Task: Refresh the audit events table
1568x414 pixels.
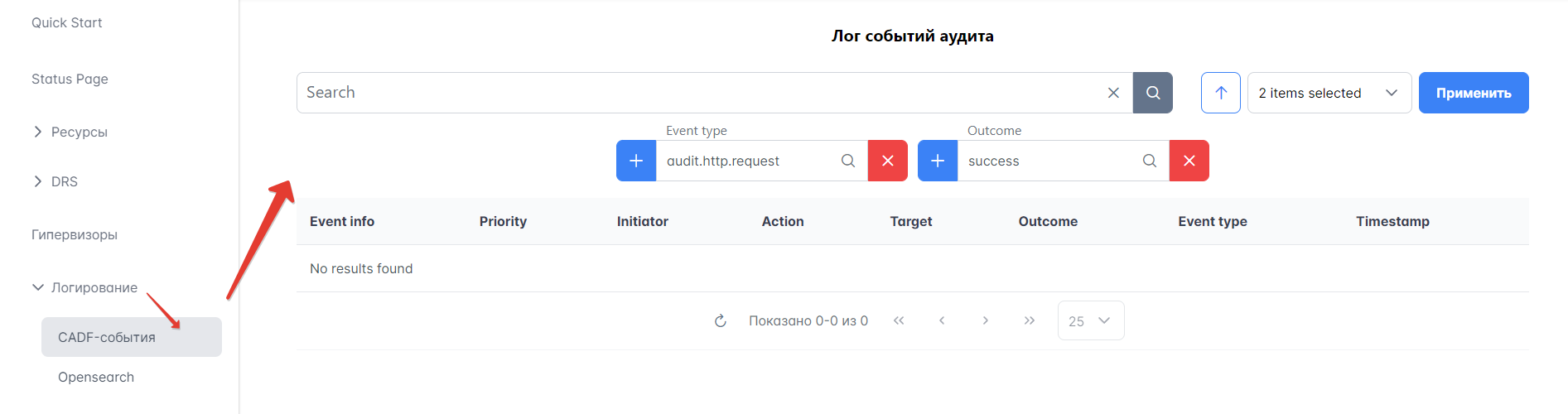Action: [x=721, y=320]
